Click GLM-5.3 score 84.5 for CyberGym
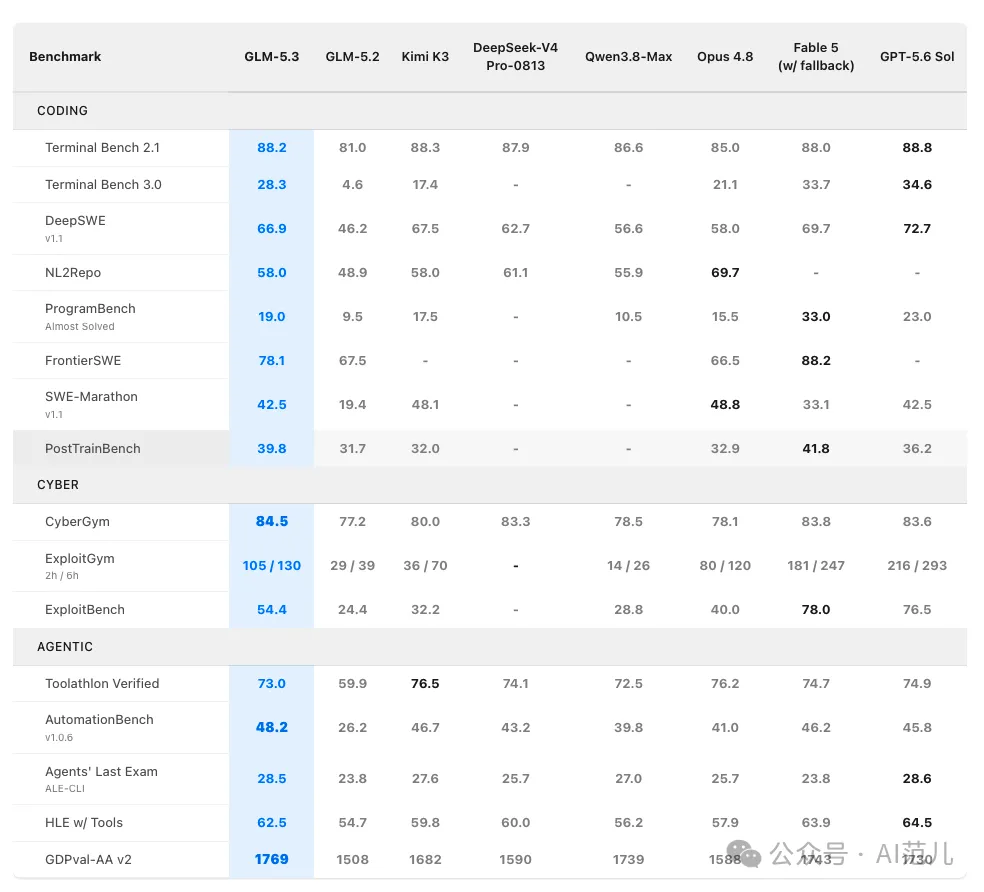This screenshot has width=984, height=892. [x=272, y=521]
